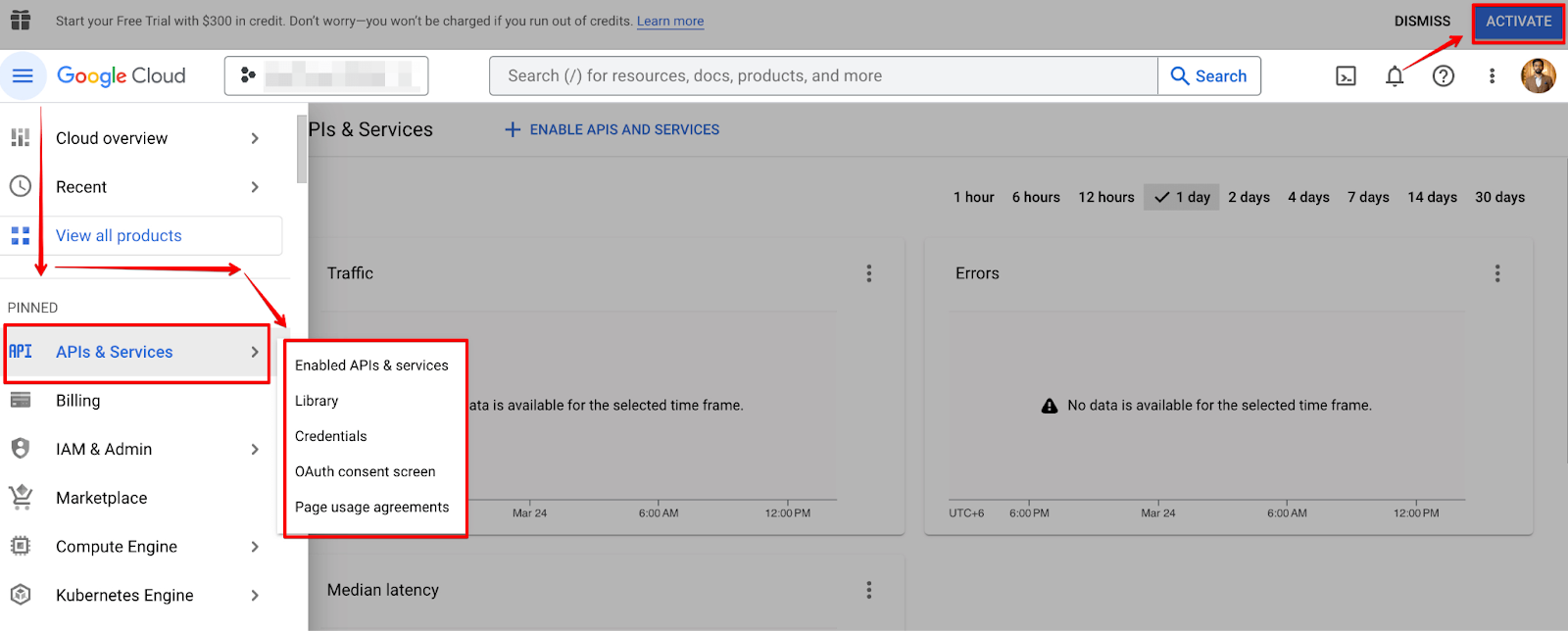Screen dimensions: 1568x631
Task: Choose Credentials in the submenu
Action: [x=331, y=436]
